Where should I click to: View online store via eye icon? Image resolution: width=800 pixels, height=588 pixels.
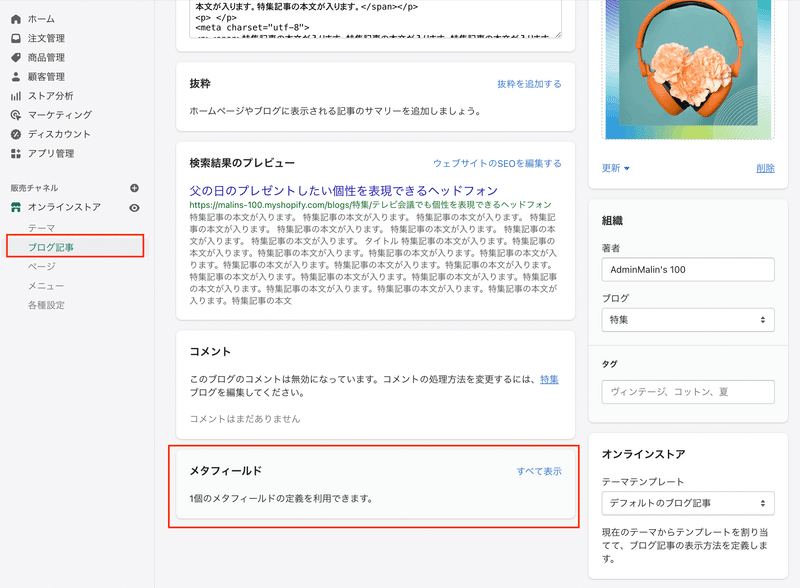pos(134,208)
